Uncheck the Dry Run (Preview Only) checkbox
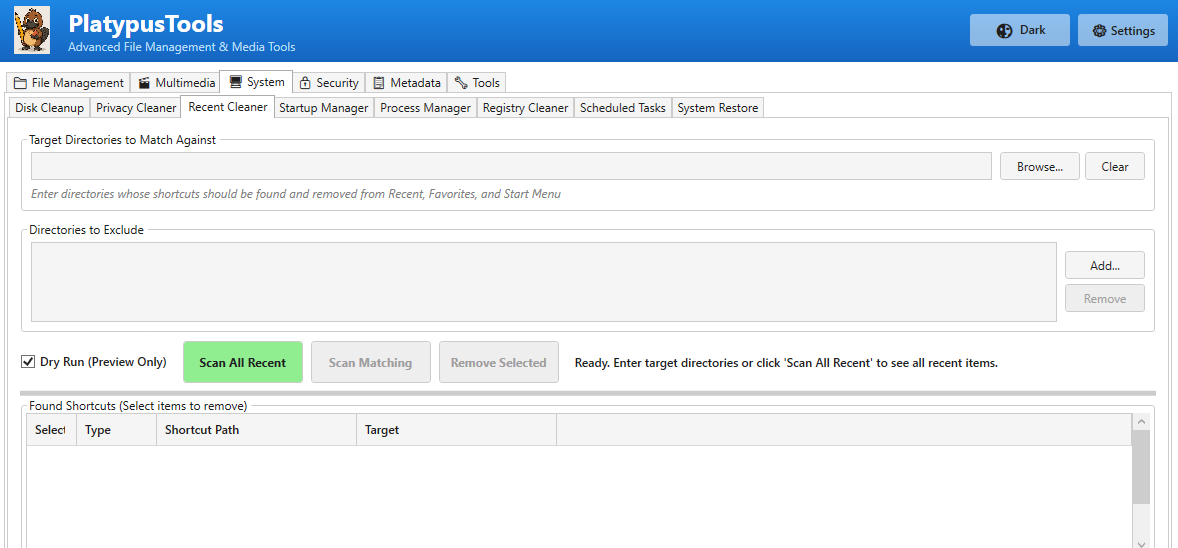Screen dimensions: 1178x548 point(28,362)
